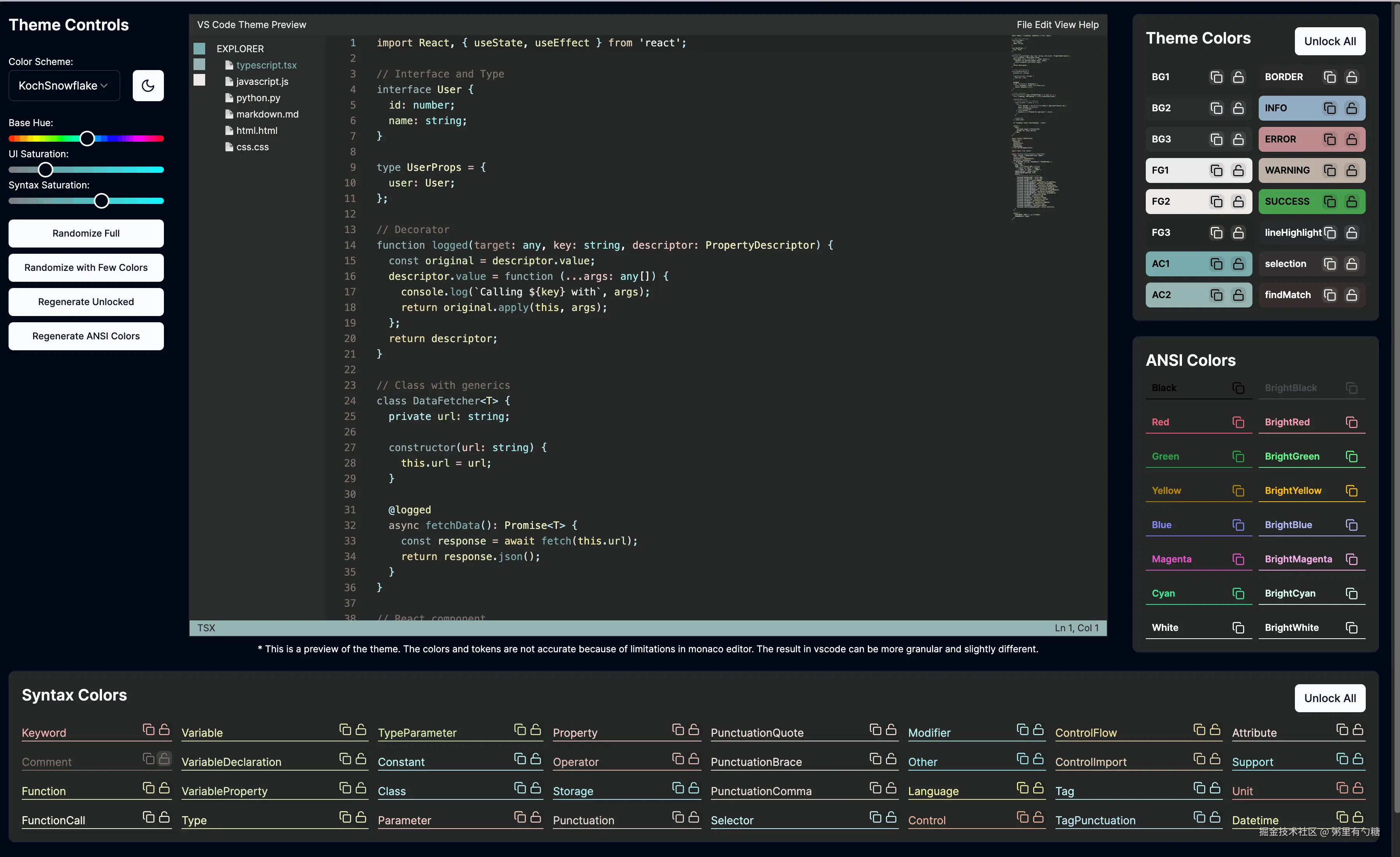Image resolution: width=1400 pixels, height=857 pixels.
Task: Open File Edit View Help menu
Action: (x=1057, y=25)
